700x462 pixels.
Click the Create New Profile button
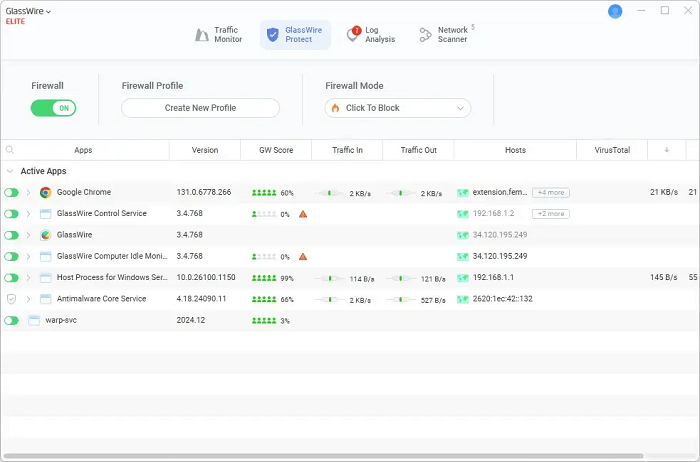point(200,108)
